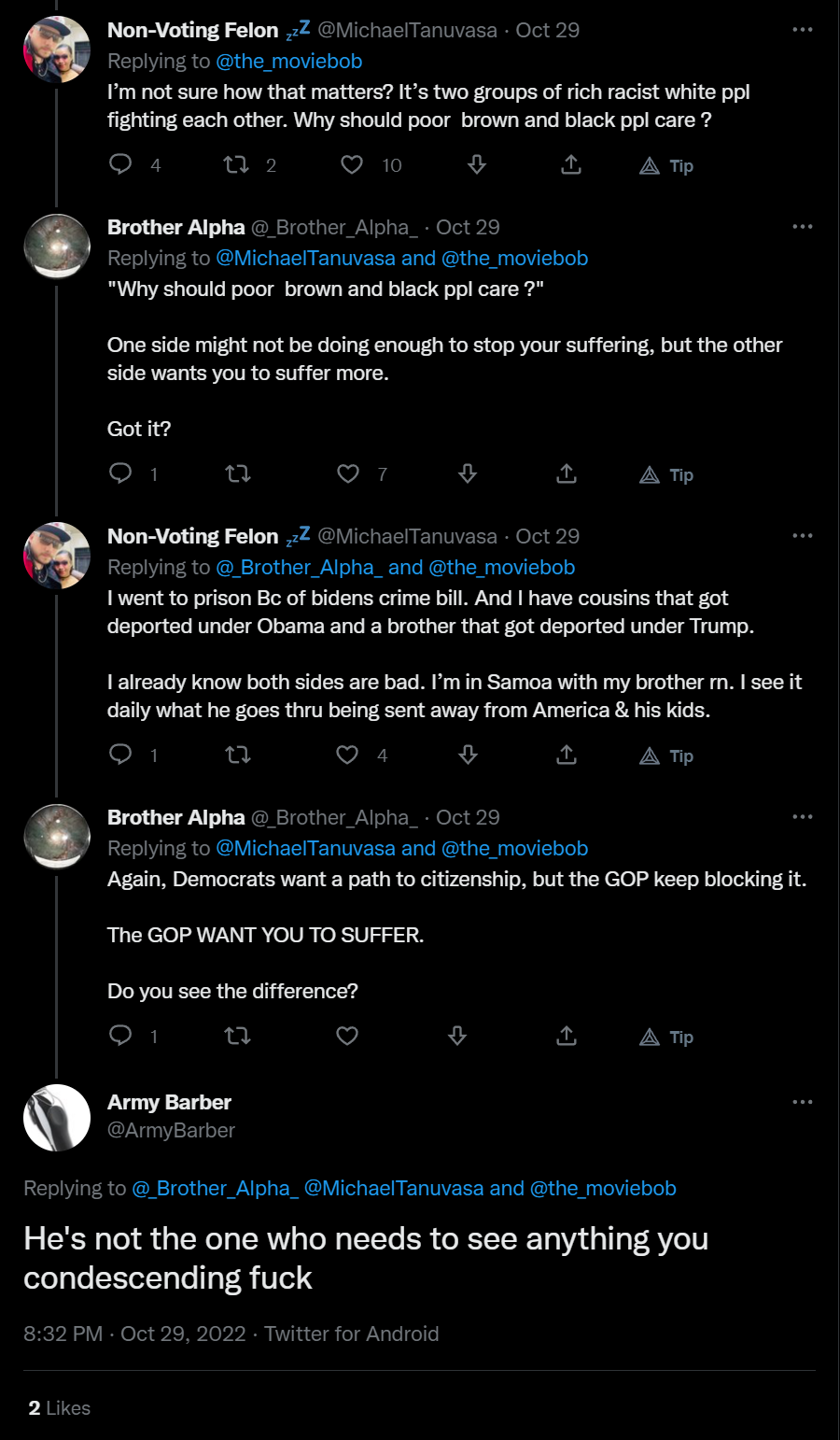Open @the_moviebob link in first tweet
This screenshot has height=1440, width=840.
pyautogui.click(x=288, y=62)
